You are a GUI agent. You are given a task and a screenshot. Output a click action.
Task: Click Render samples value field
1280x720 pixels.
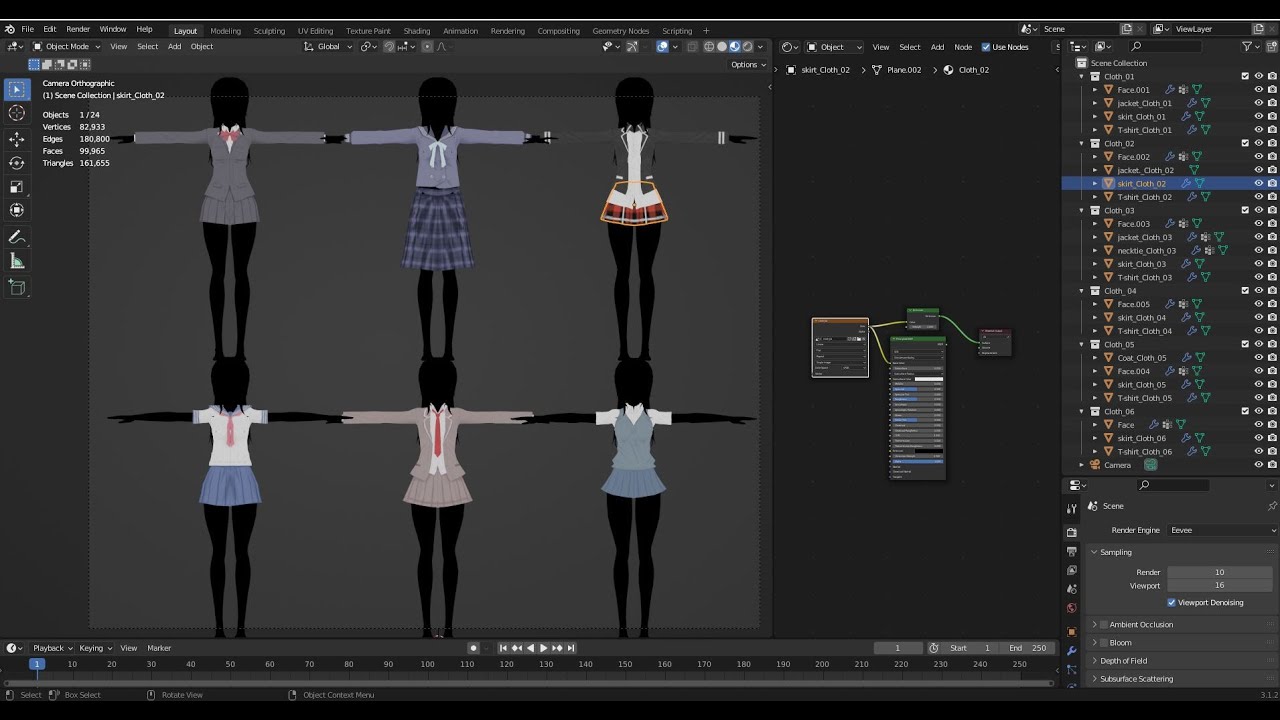(x=1219, y=572)
